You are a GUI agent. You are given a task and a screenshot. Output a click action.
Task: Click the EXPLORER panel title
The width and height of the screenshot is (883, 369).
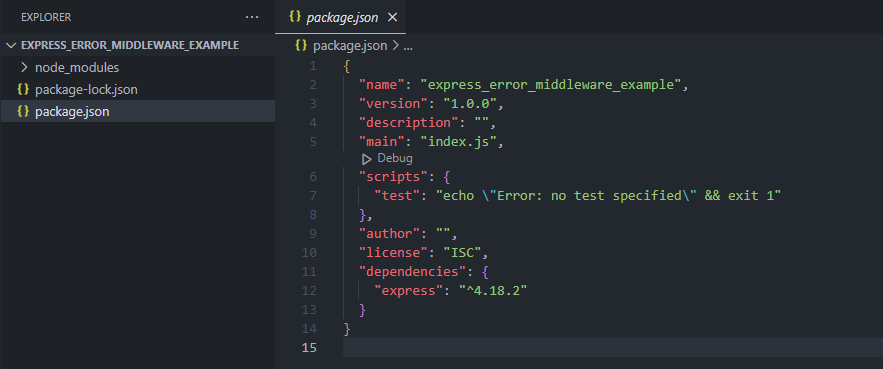(x=46, y=17)
